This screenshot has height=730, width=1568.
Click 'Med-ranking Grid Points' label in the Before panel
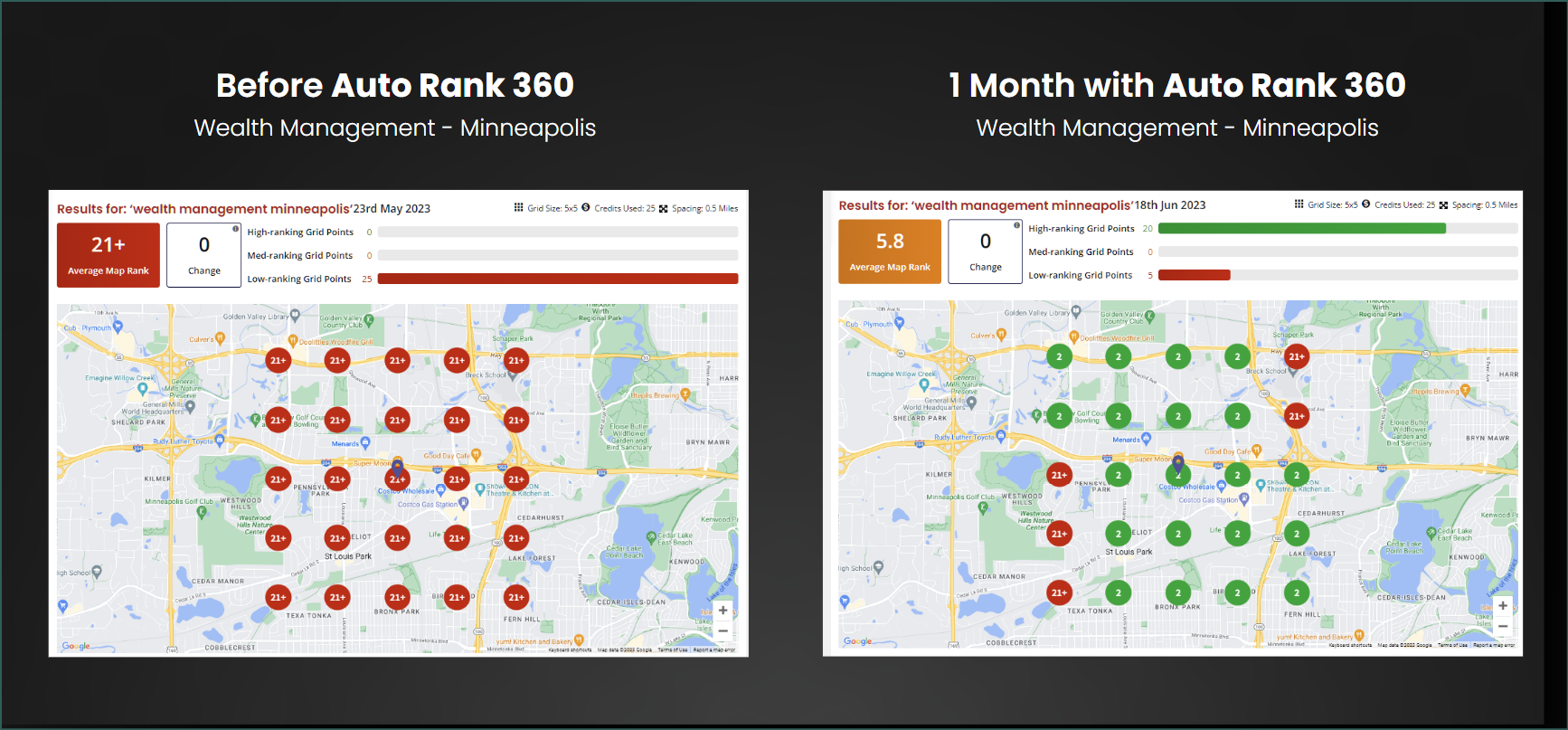(x=300, y=256)
